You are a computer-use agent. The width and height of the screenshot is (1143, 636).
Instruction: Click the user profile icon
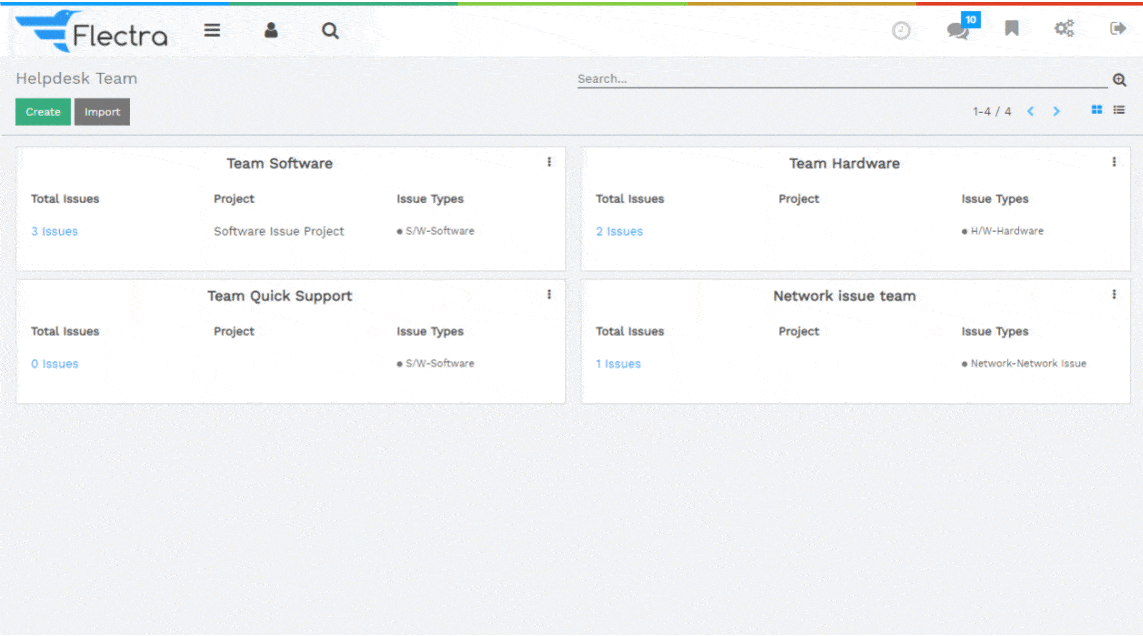pyautogui.click(x=271, y=30)
